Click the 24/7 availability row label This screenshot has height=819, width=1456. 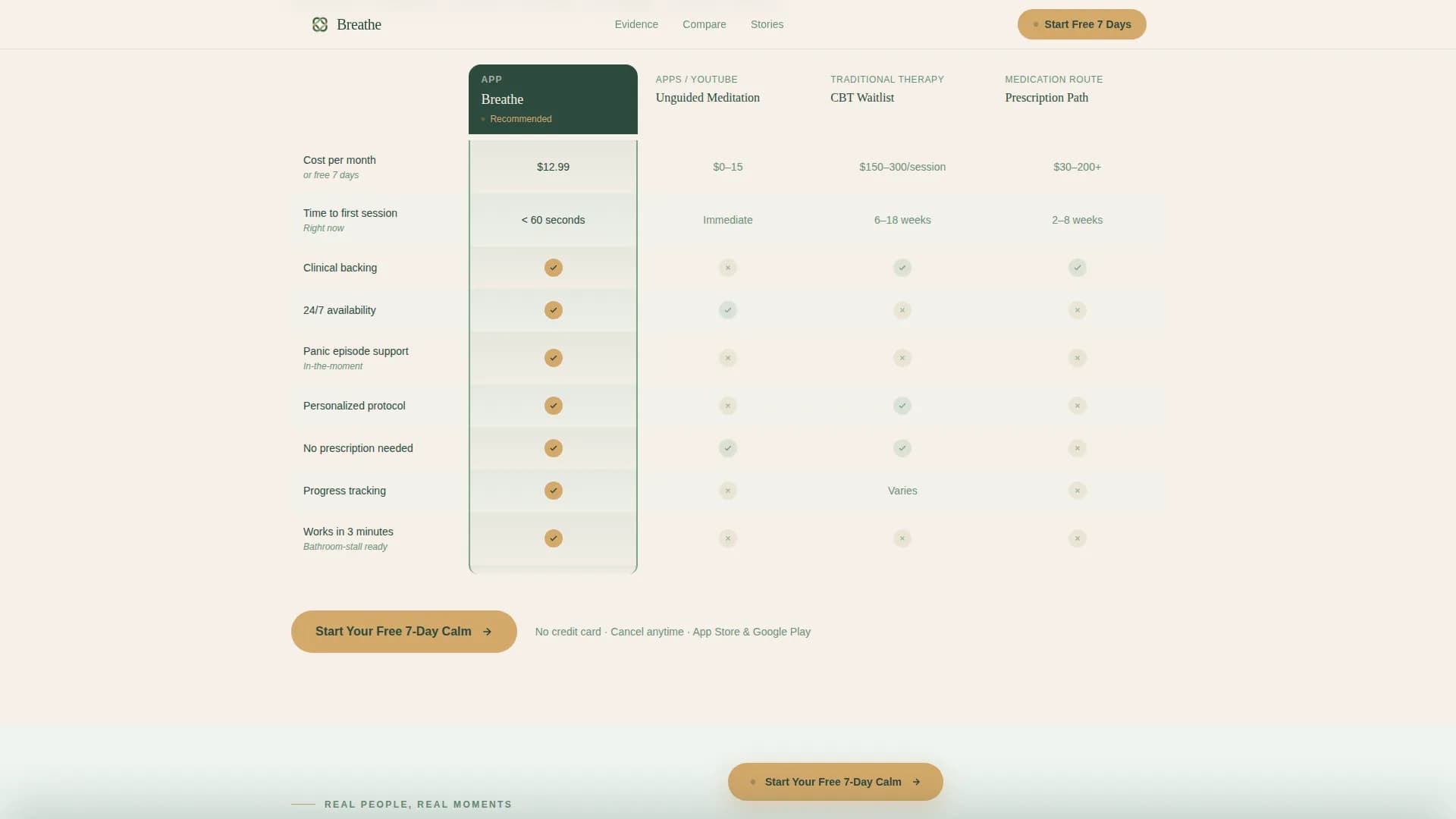tap(339, 310)
